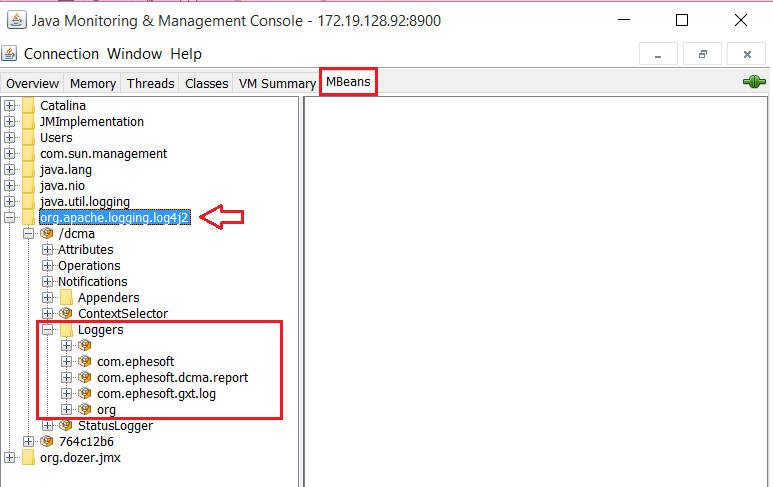This screenshot has height=487, width=773.
Task: Collapse the org.apache.logging.log4j2 node
Action: (9, 217)
